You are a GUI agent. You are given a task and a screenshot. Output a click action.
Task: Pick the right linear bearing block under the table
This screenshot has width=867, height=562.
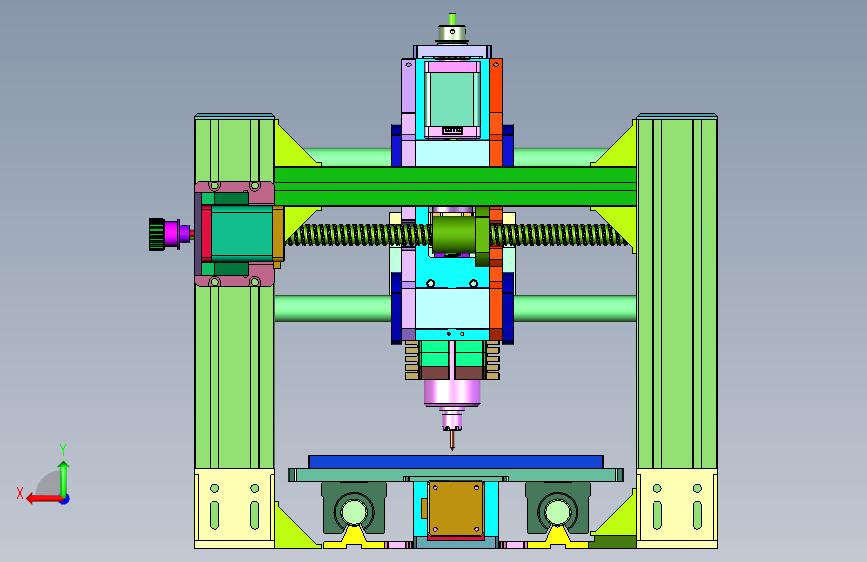[557, 508]
